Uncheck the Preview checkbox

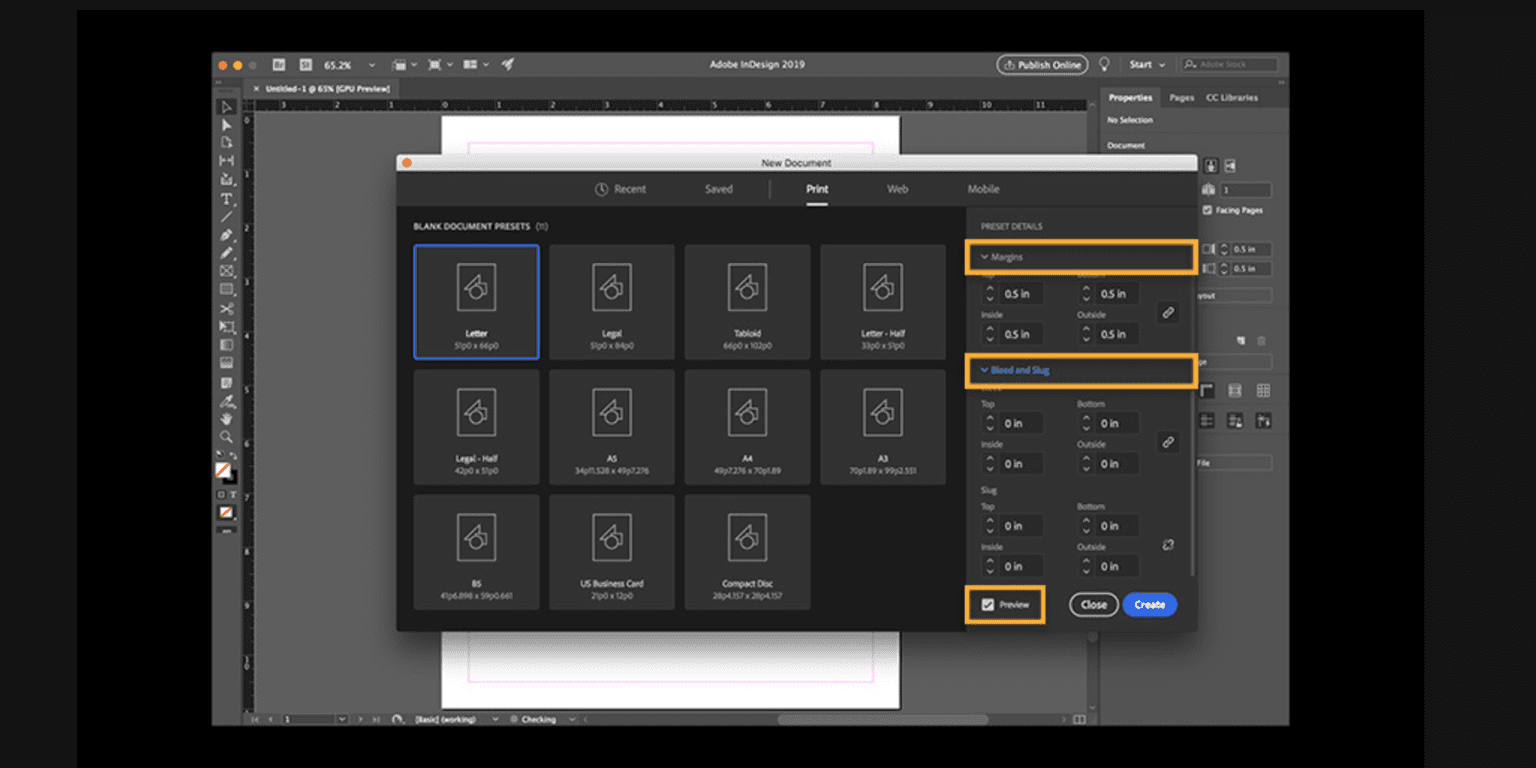tap(988, 605)
